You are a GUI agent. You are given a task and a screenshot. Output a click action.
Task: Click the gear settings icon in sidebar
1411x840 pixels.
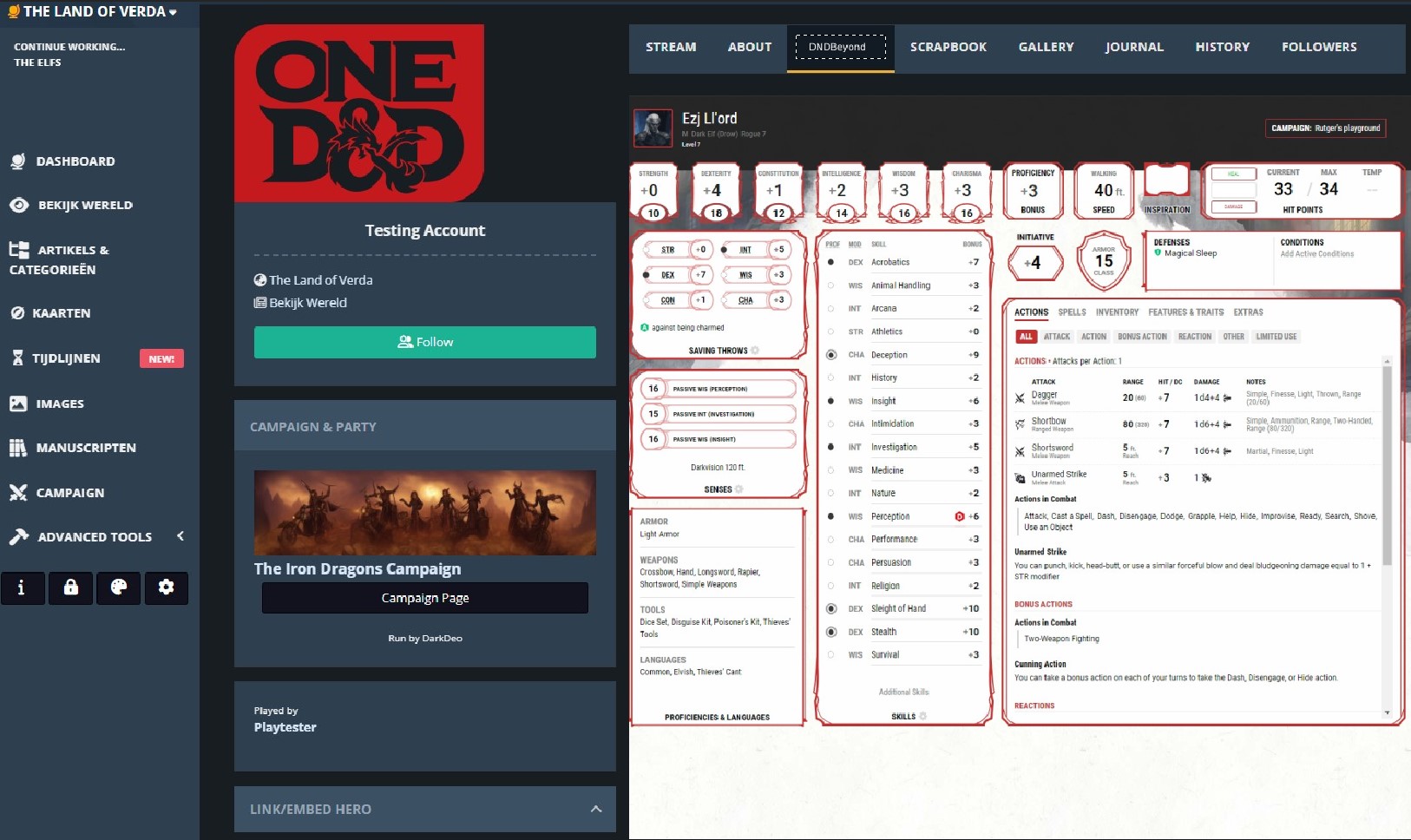point(167,587)
